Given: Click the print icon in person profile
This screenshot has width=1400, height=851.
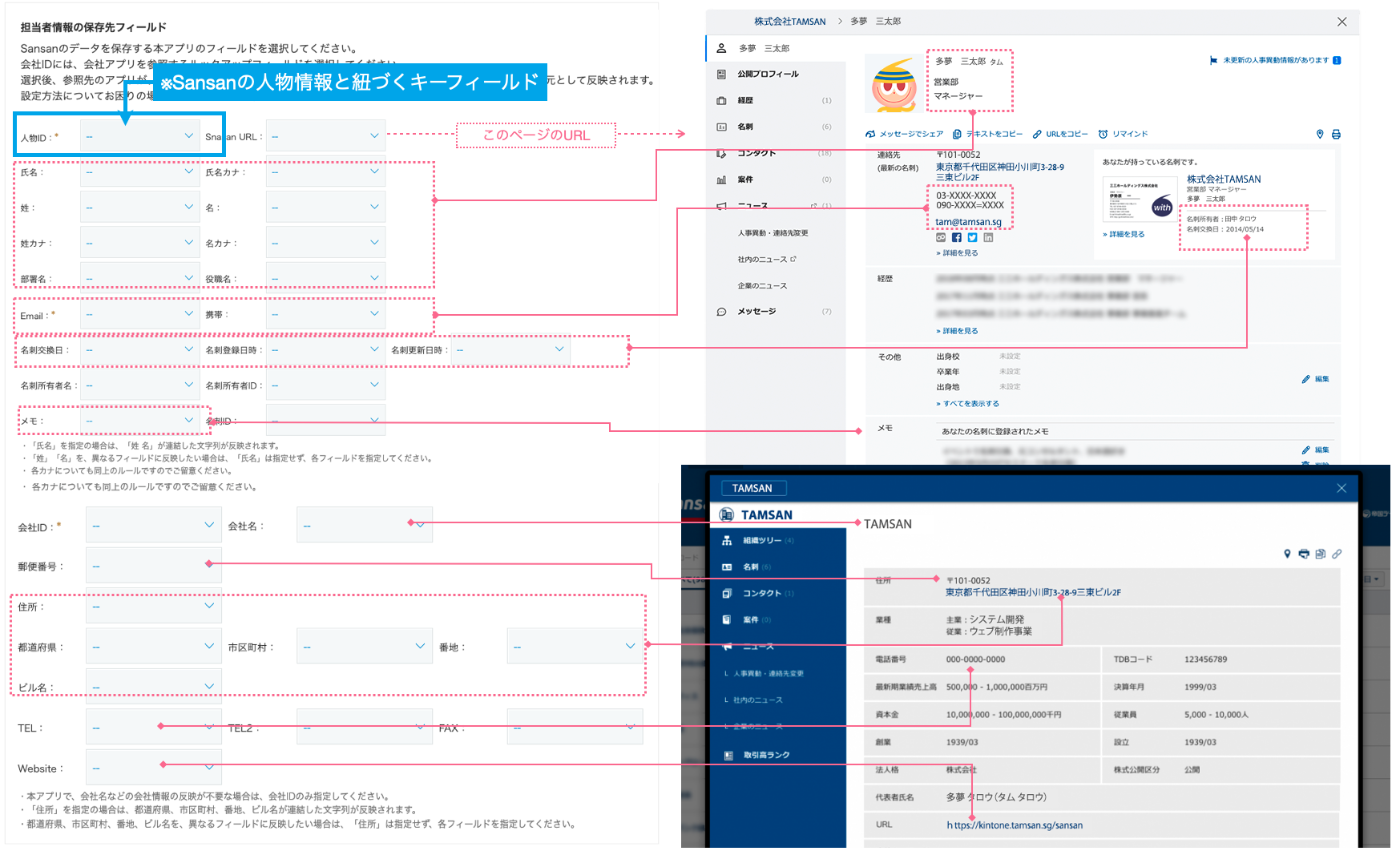Looking at the screenshot, I should point(1336,135).
